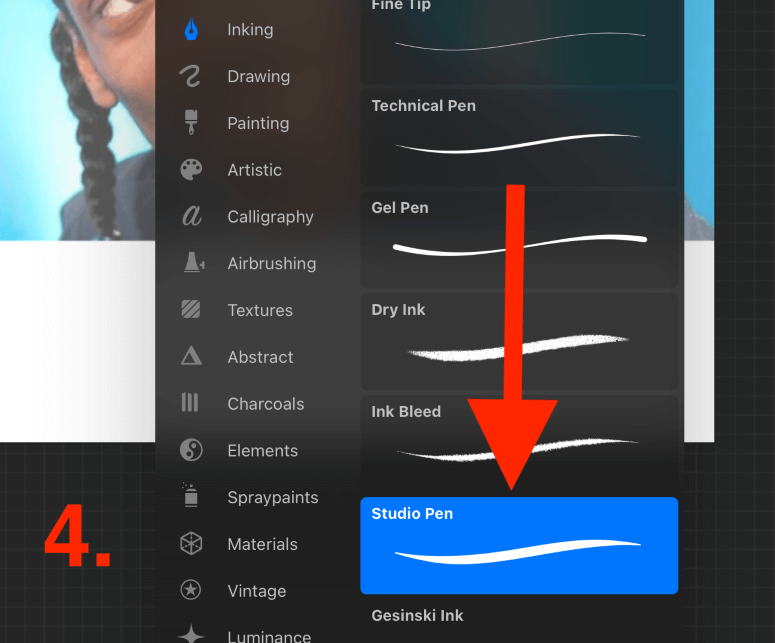The height and width of the screenshot is (643, 775).
Task: Switch to the Abstract brush set
Action: click(260, 357)
